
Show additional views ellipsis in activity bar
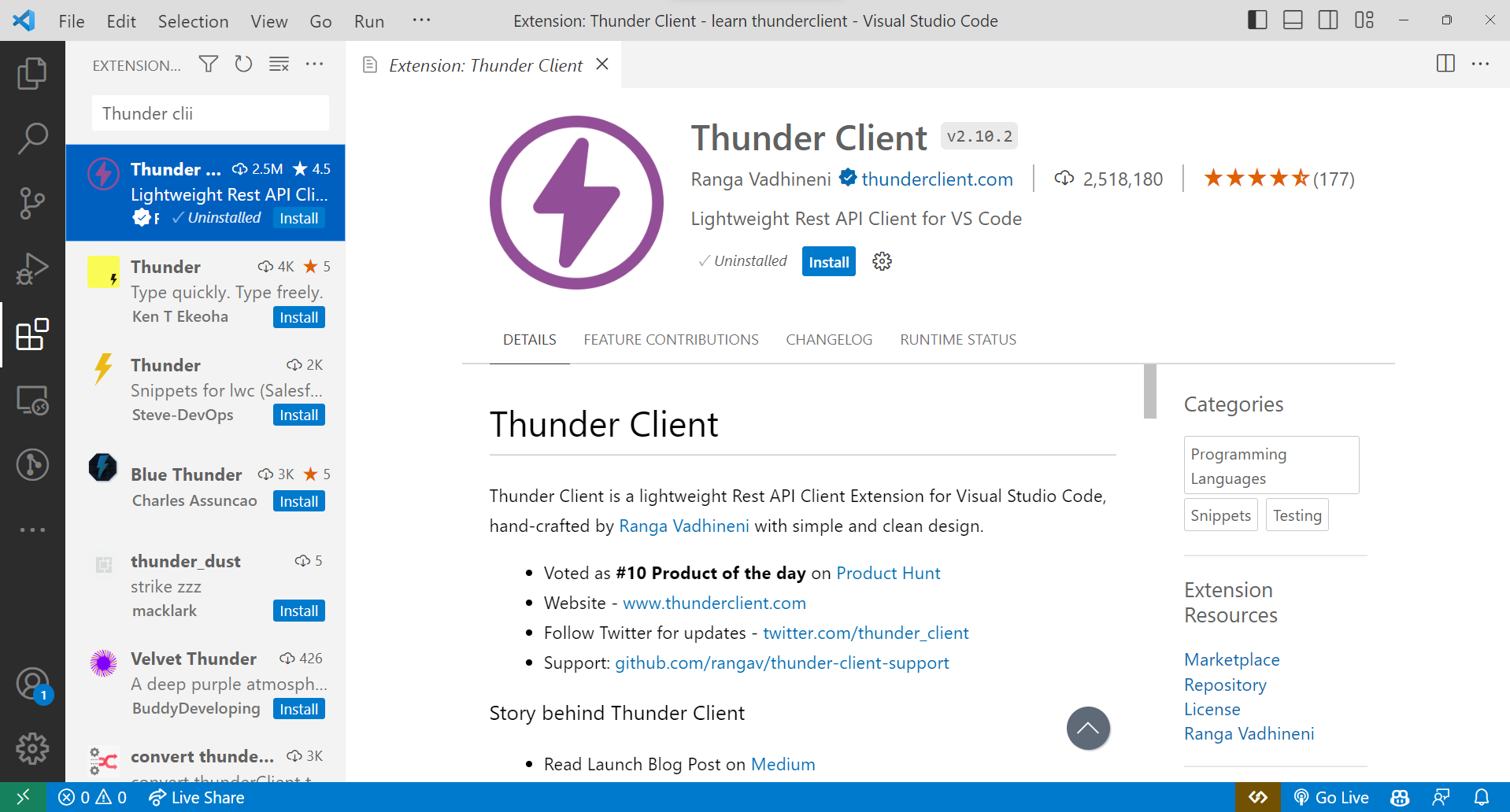[x=32, y=530]
